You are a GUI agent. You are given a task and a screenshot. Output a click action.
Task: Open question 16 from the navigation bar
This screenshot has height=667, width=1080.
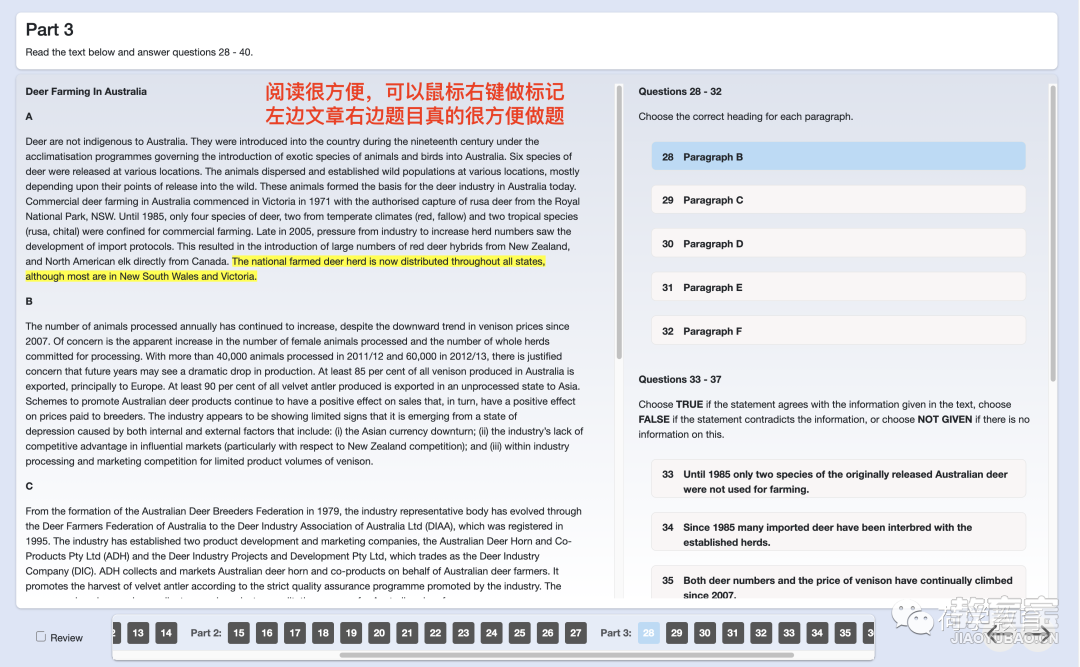[267, 633]
